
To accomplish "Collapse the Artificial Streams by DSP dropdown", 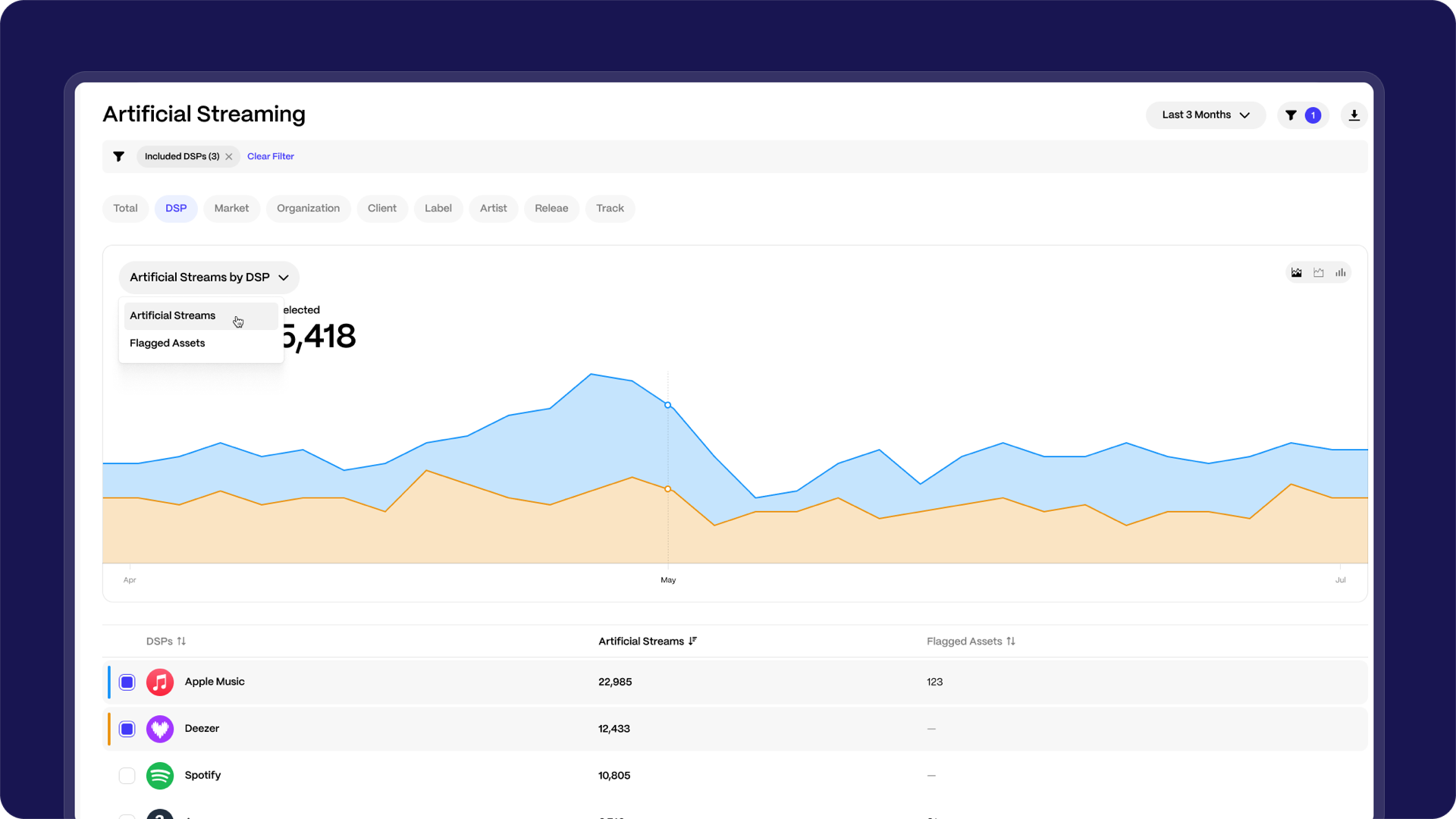I will (209, 278).
